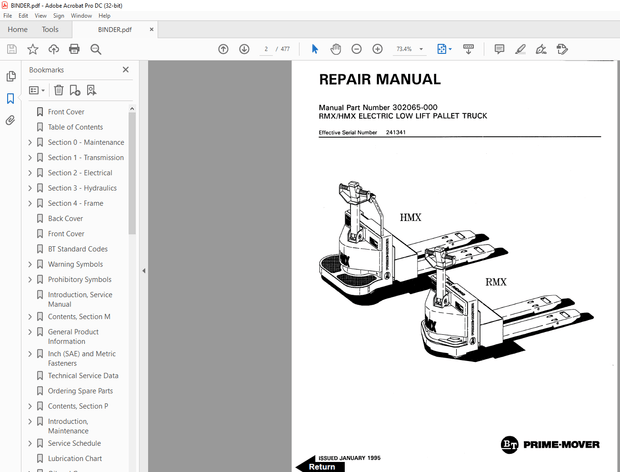Zoom out with minus icon
620x472 pixels.
(x=357, y=49)
